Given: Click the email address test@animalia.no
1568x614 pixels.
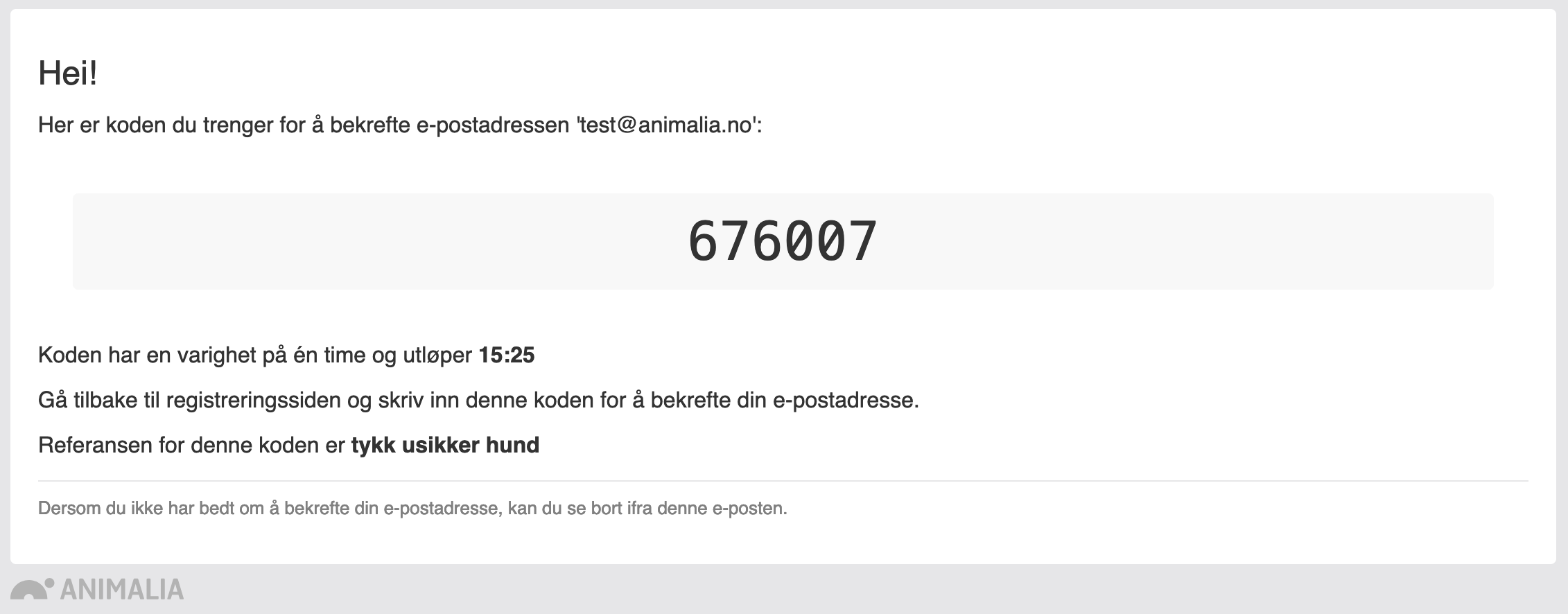Looking at the screenshot, I should click(x=667, y=125).
